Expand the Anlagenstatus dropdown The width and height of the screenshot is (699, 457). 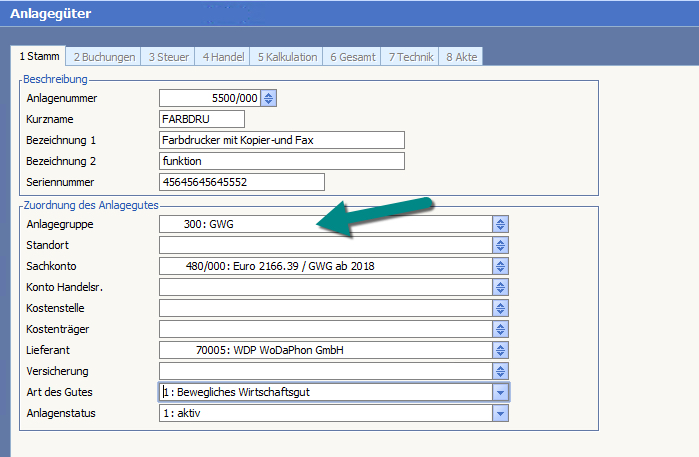[501, 413]
